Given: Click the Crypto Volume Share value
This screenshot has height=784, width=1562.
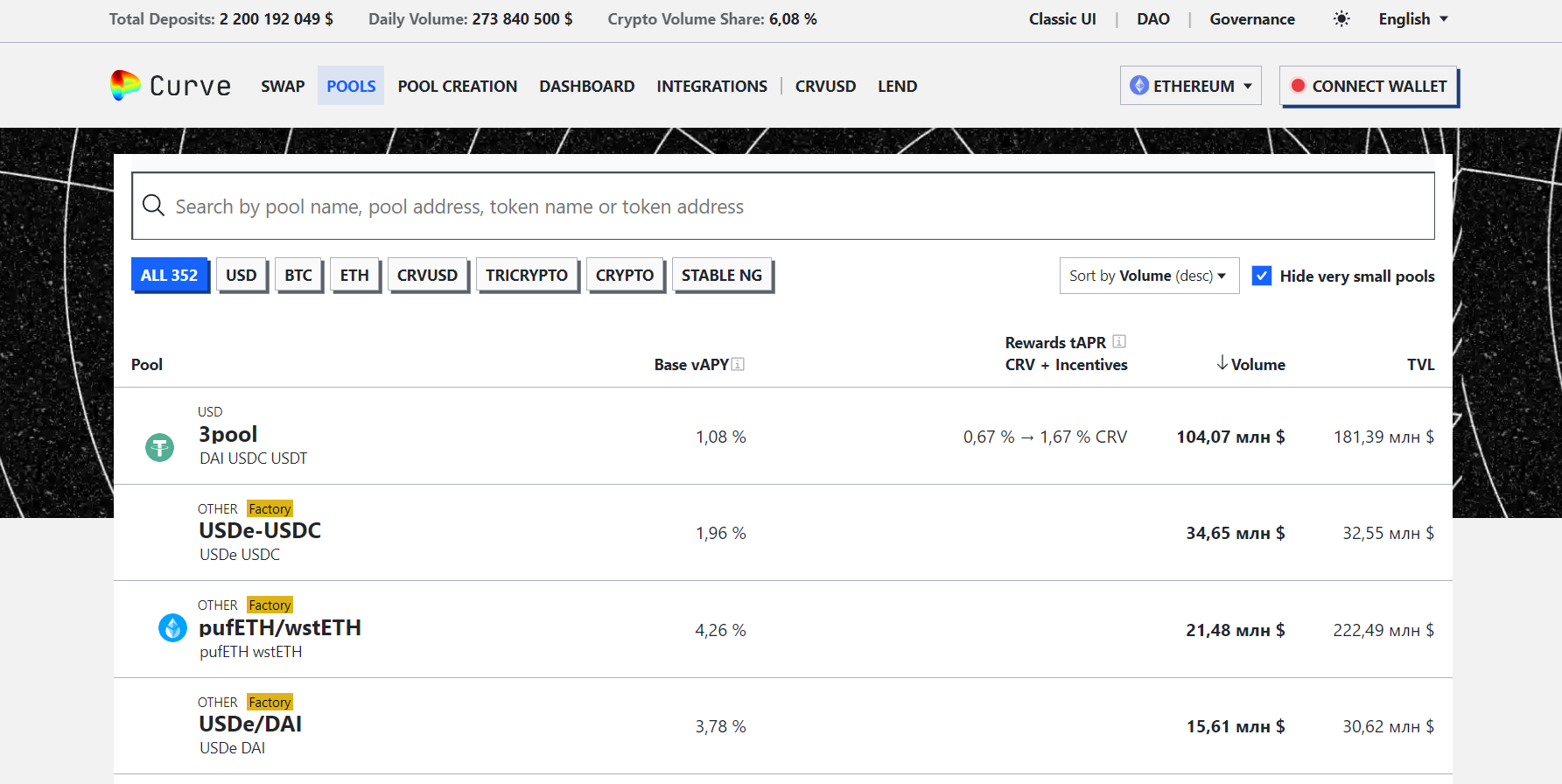Looking at the screenshot, I should (x=793, y=19).
